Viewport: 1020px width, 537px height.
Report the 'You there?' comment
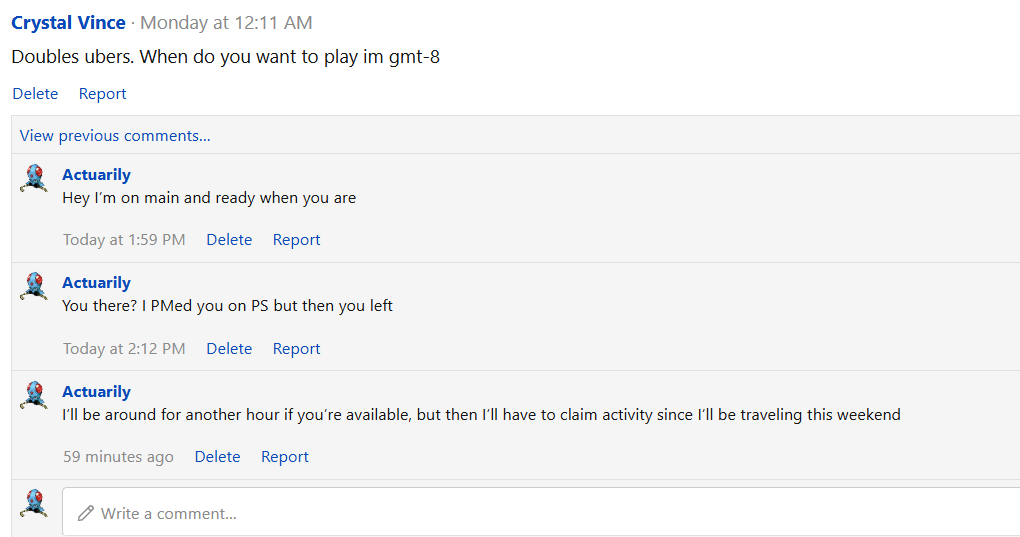click(296, 349)
